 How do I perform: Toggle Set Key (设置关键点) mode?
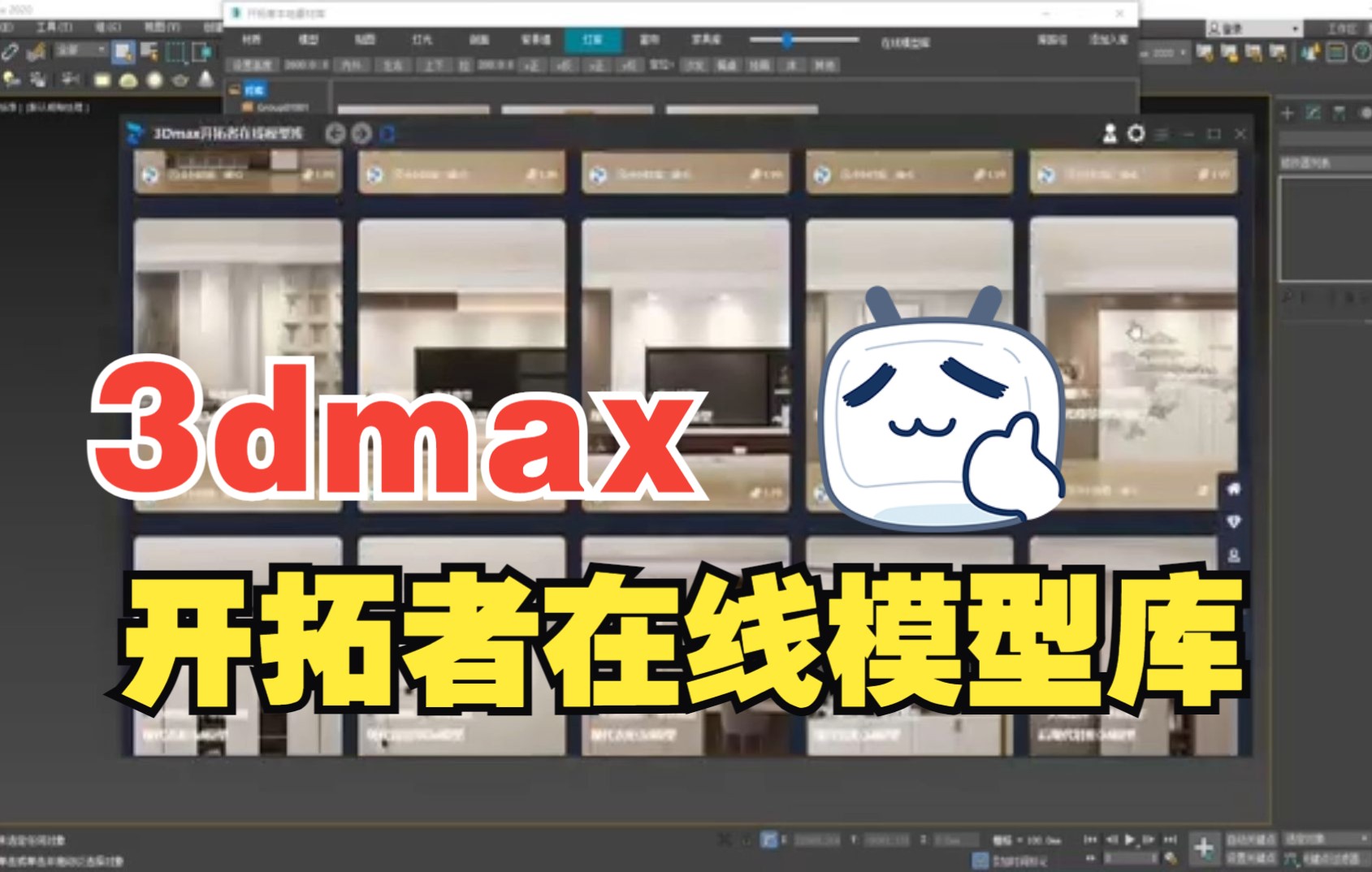click(1251, 858)
